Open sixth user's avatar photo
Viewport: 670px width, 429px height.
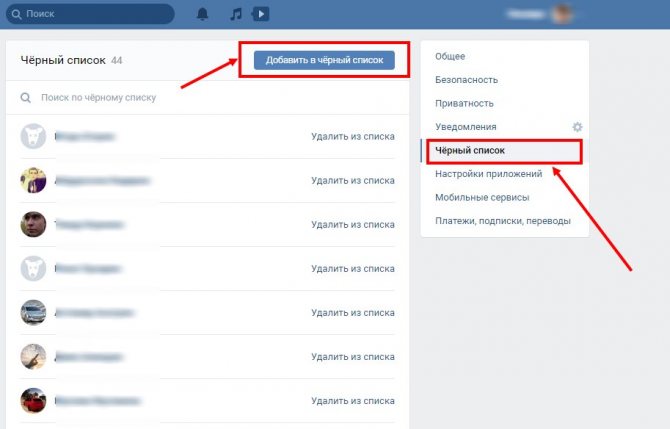pyautogui.click(x=33, y=356)
